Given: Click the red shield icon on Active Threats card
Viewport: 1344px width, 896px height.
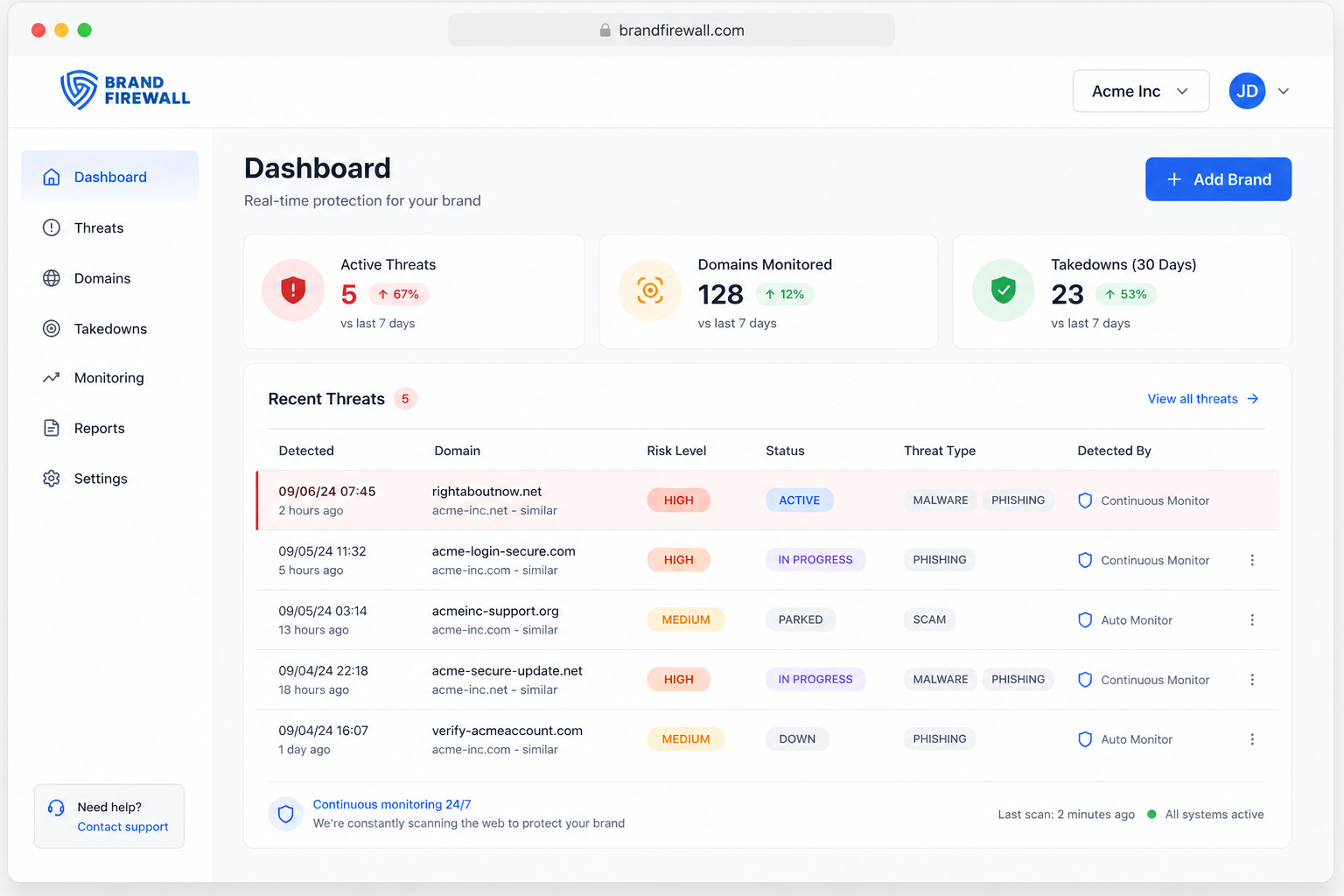Looking at the screenshot, I should point(293,290).
